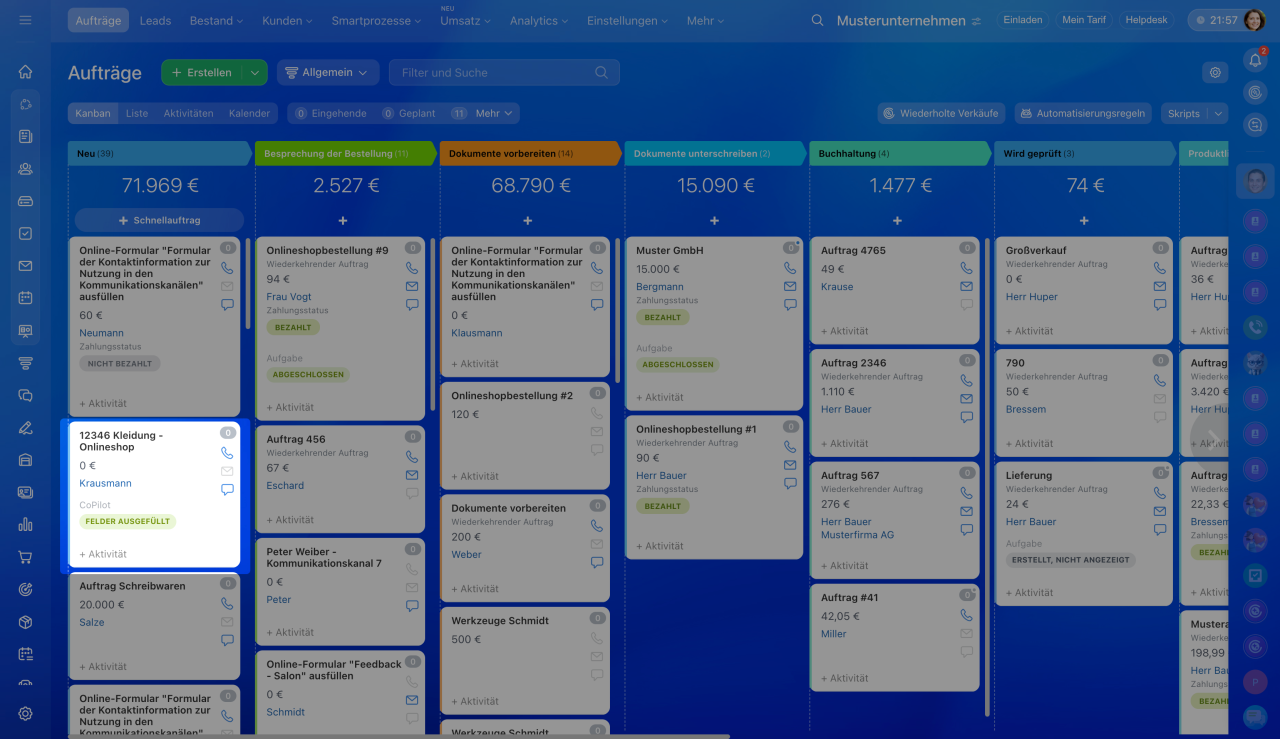Open the hamburger main menu

[x=25, y=20]
